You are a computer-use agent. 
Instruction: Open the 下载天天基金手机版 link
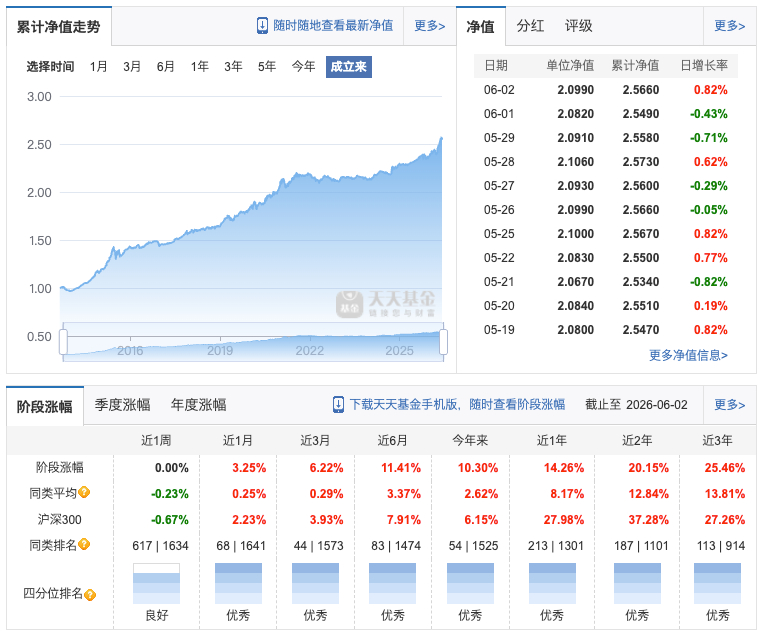pos(457,405)
